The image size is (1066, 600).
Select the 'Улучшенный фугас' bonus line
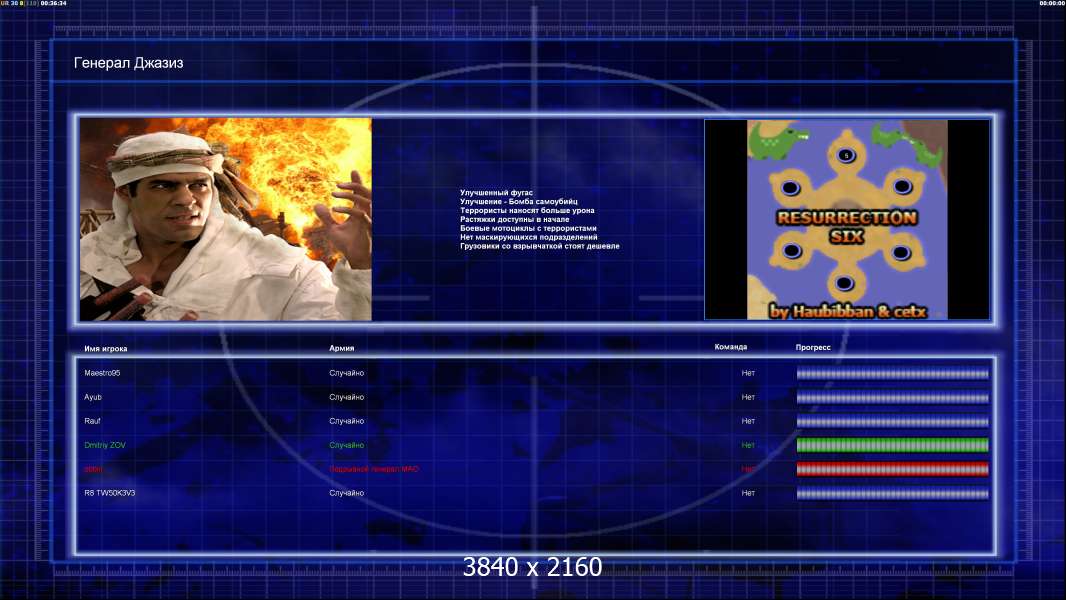pos(496,193)
